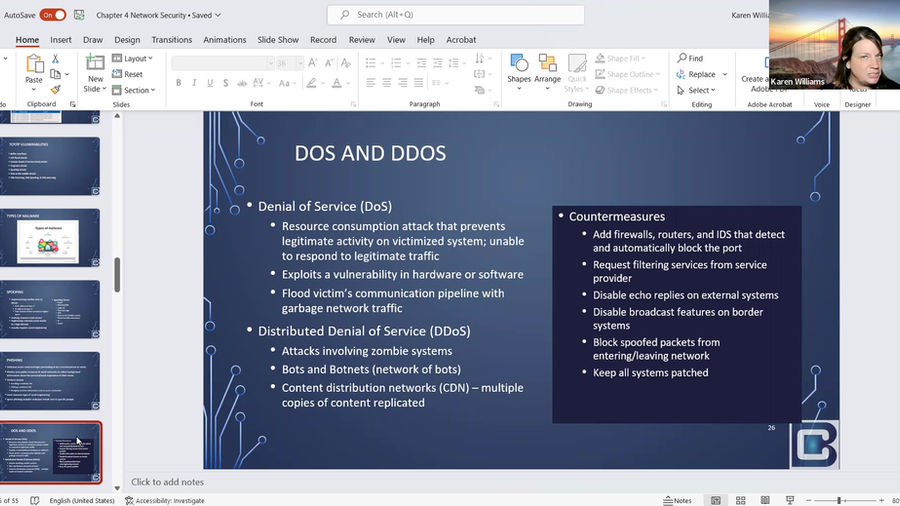Screen dimensions: 900x506
Task: Insert a New Slide using the icon
Action: point(95,63)
